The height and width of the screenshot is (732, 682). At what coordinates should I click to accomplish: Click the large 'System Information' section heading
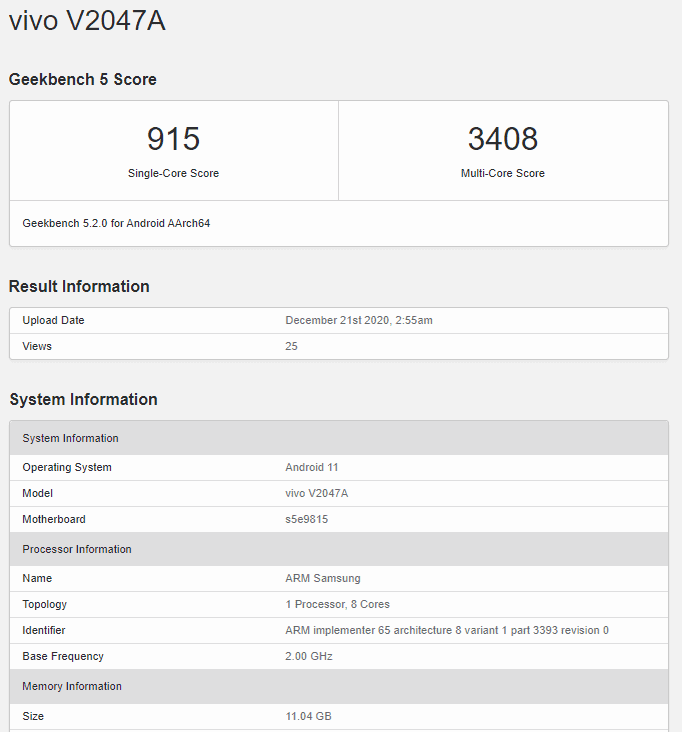coord(84,400)
